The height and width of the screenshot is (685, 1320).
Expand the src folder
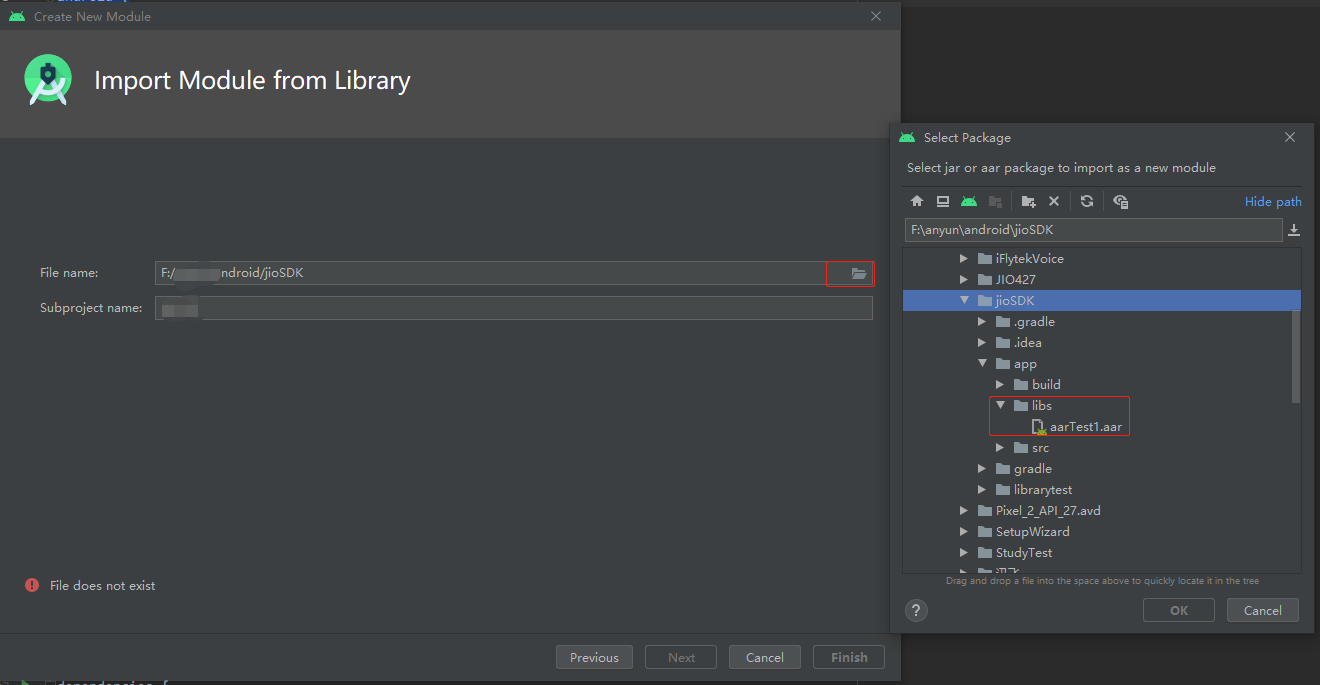tap(1000, 447)
